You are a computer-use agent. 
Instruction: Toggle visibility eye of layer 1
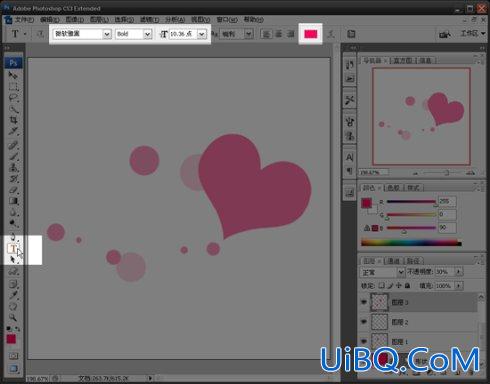(364, 341)
